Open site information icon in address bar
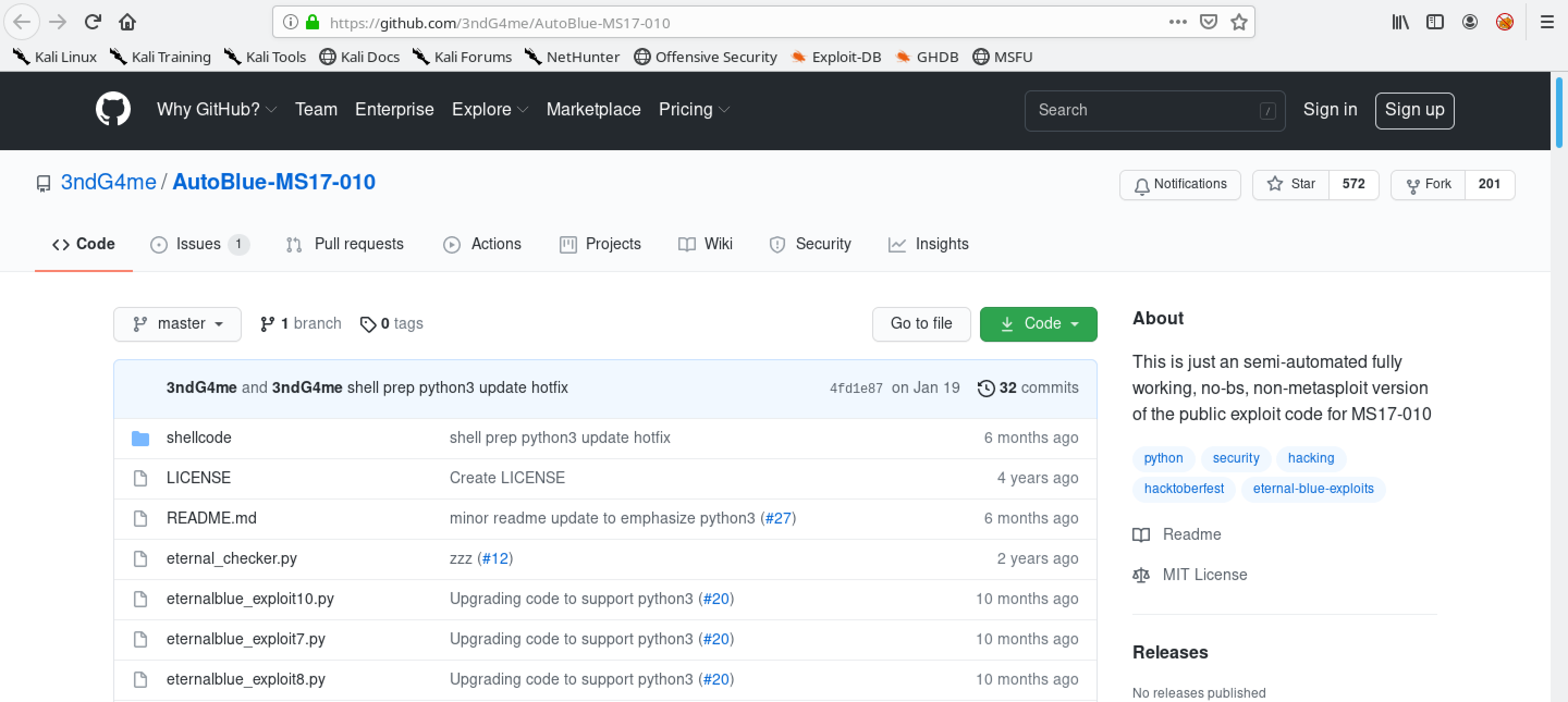Viewport: 1568px width, 702px height. pos(291,22)
